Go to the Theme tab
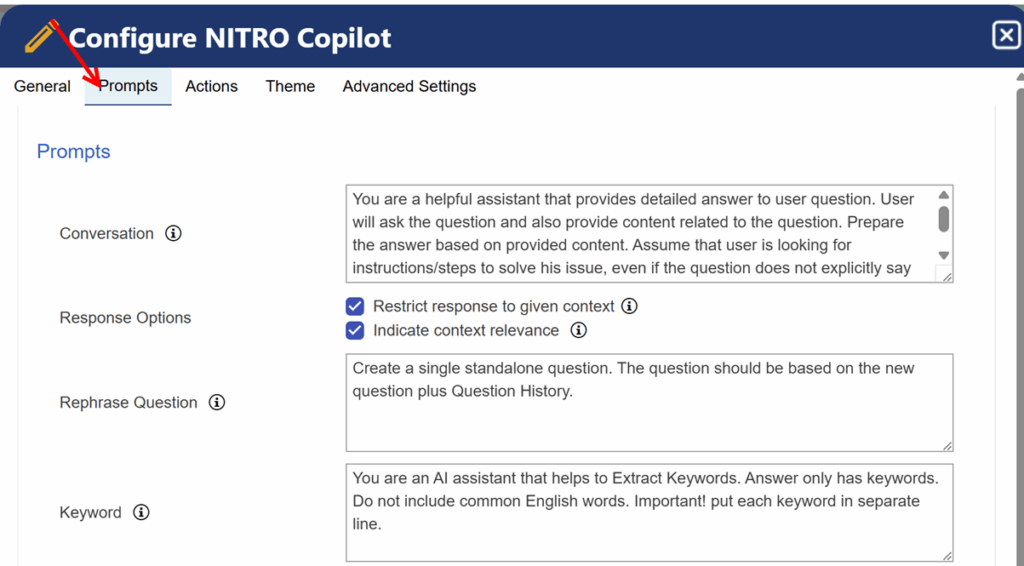 click(290, 86)
